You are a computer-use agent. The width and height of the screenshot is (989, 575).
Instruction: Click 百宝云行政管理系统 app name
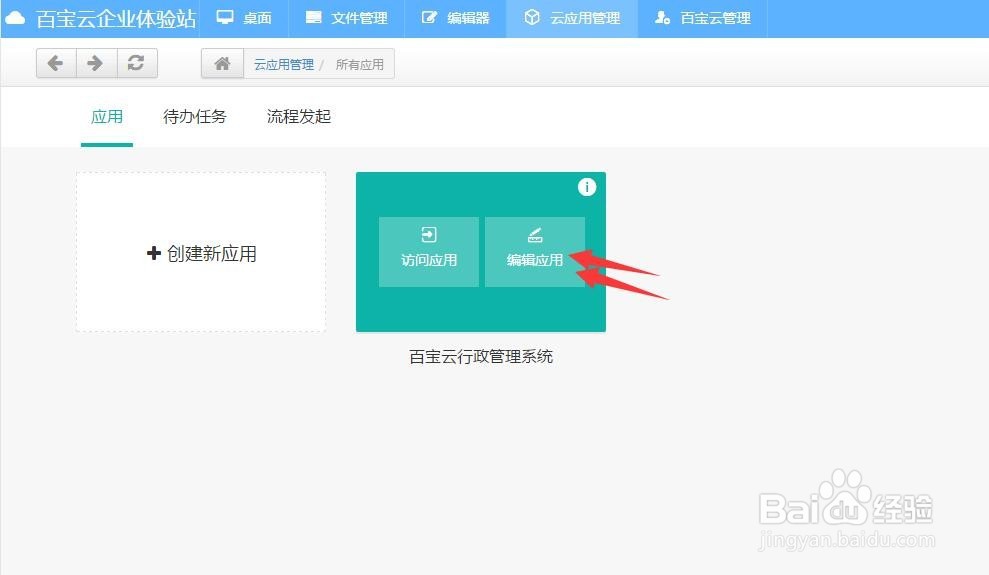tap(481, 357)
